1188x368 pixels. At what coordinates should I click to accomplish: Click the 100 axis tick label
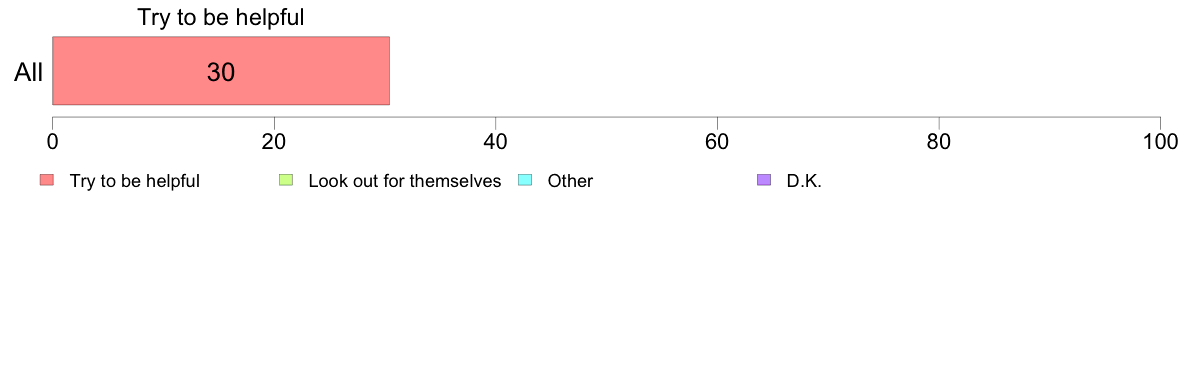[x=1160, y=142]
